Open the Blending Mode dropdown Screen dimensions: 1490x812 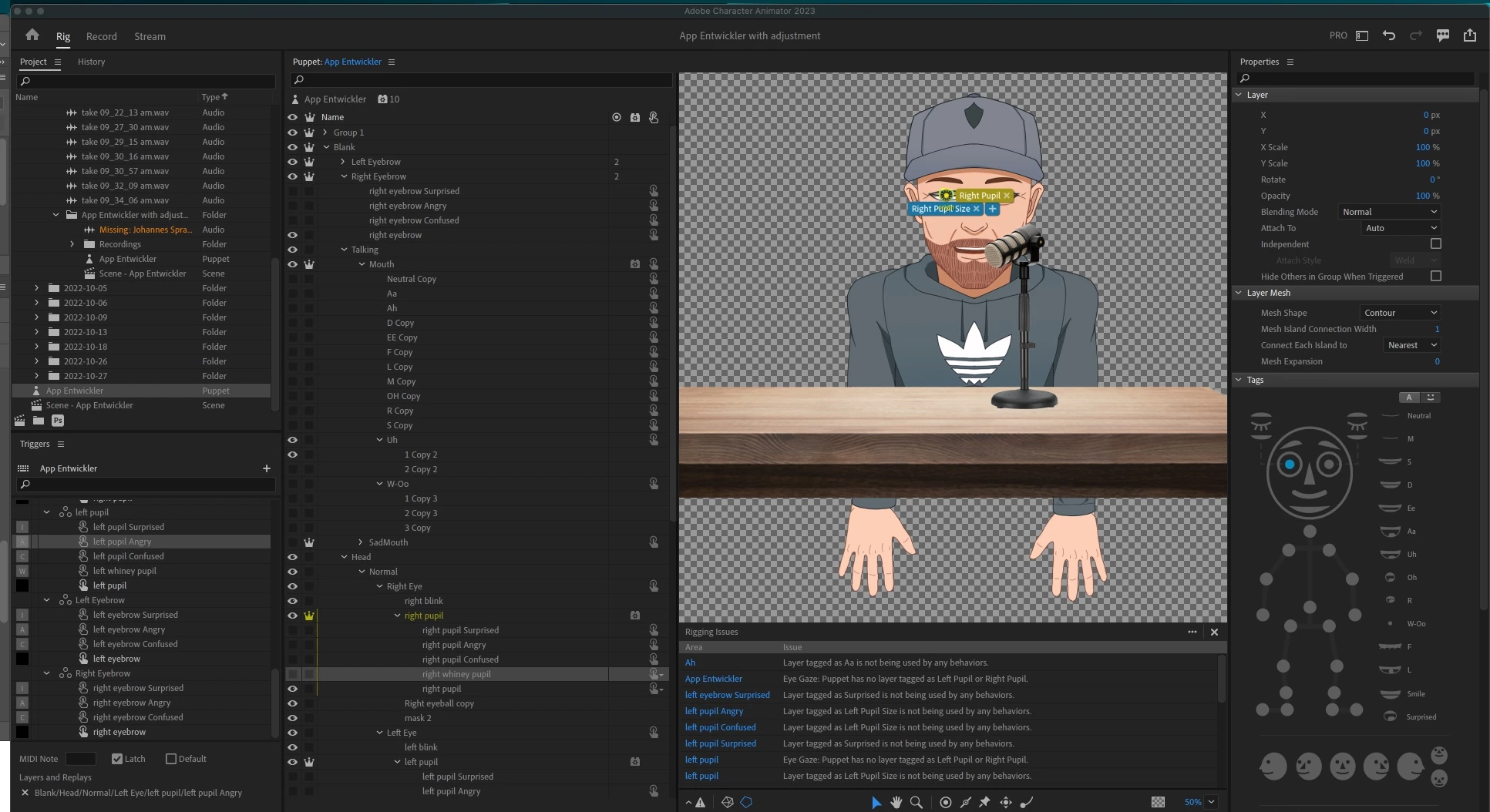coord(1389,212)
